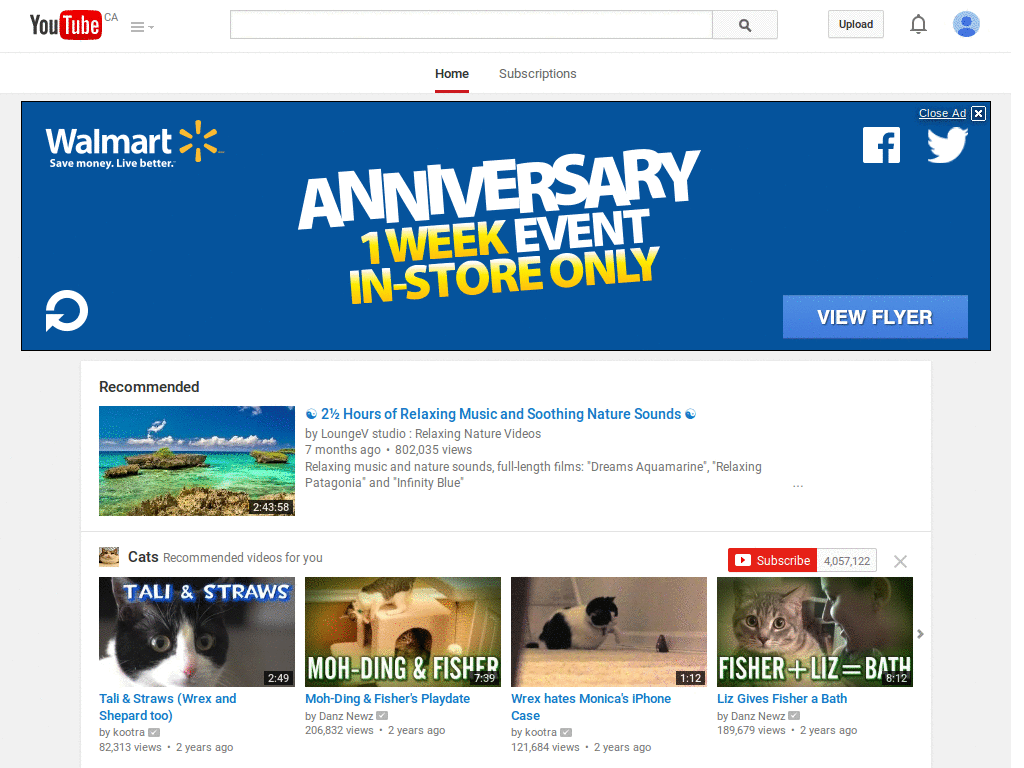Click the YouTube logo
Viewport: 1024px width, 768px height.
[x=56, y=25]
